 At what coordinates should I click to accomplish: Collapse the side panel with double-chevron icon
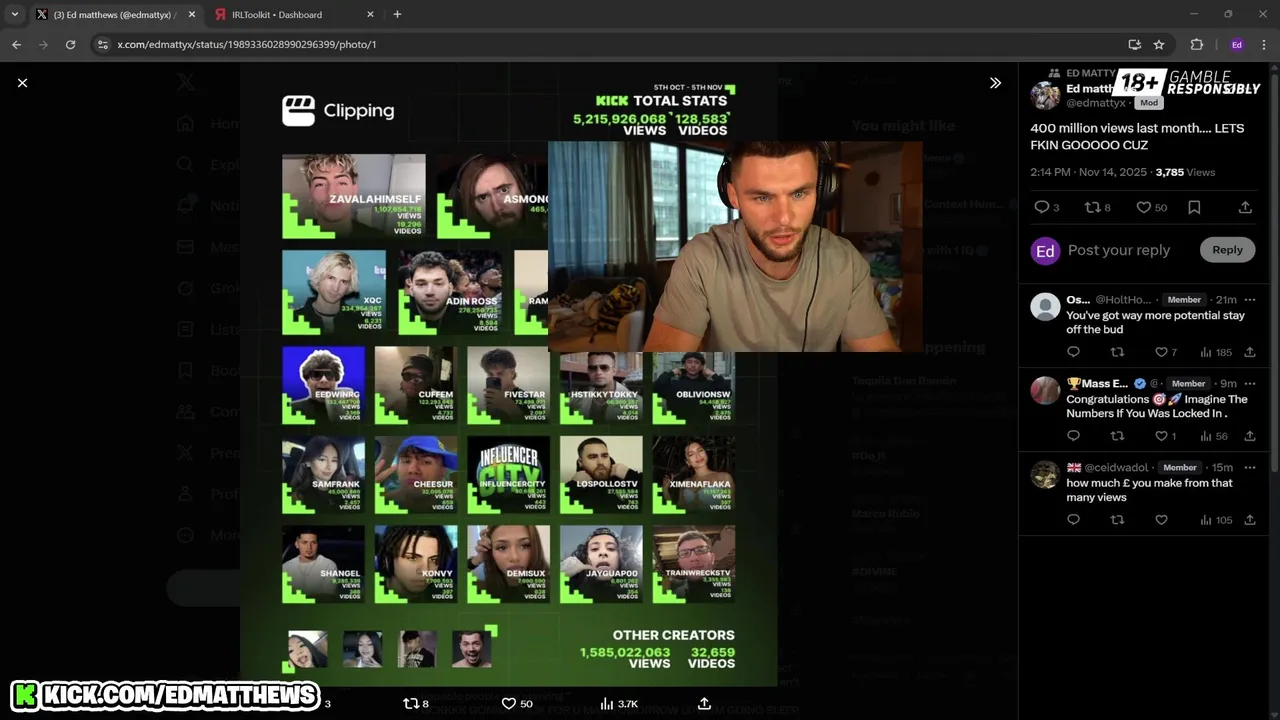point(995,83)
